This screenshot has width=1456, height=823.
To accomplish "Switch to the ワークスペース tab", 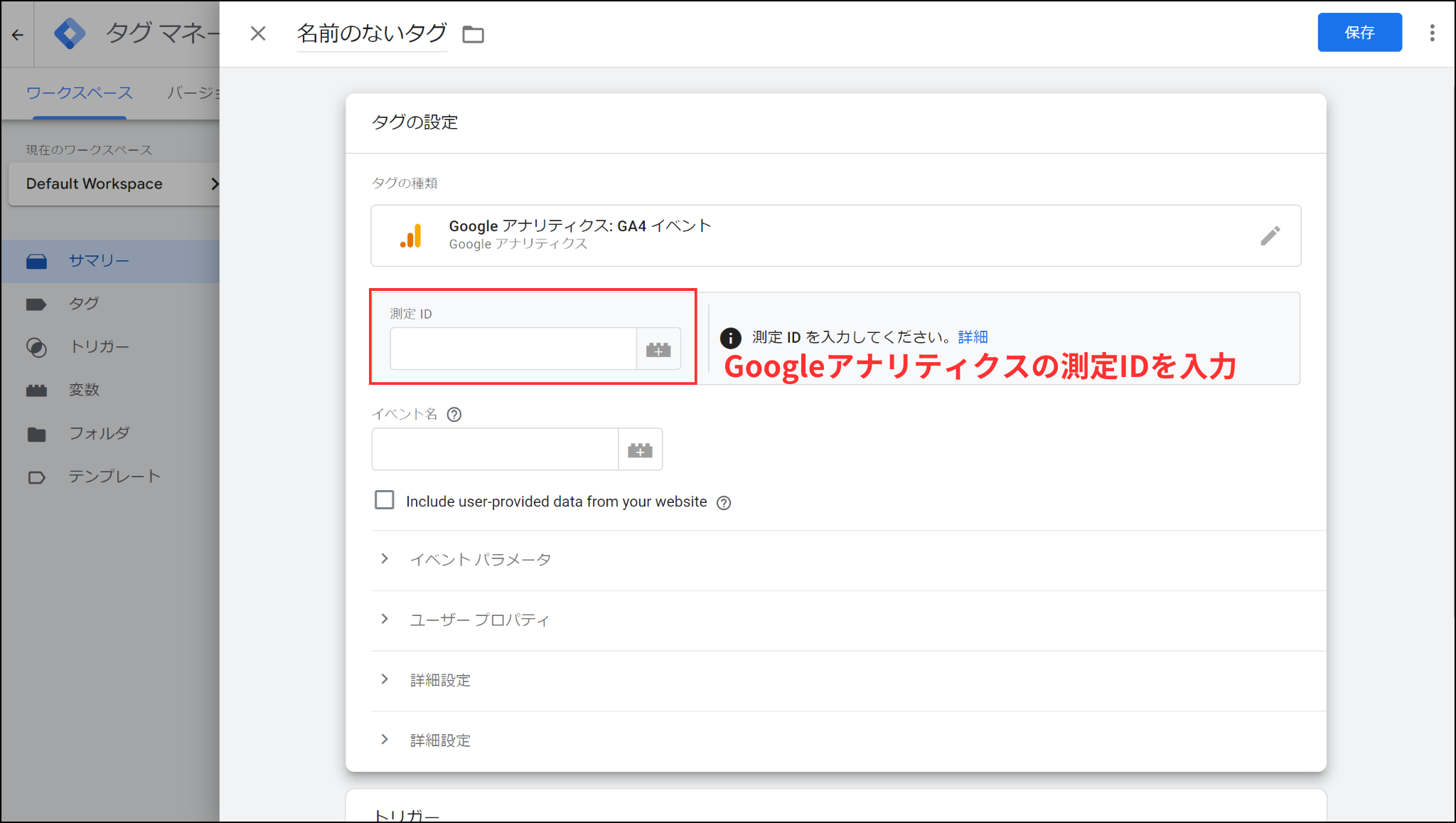I will [79, 93].
